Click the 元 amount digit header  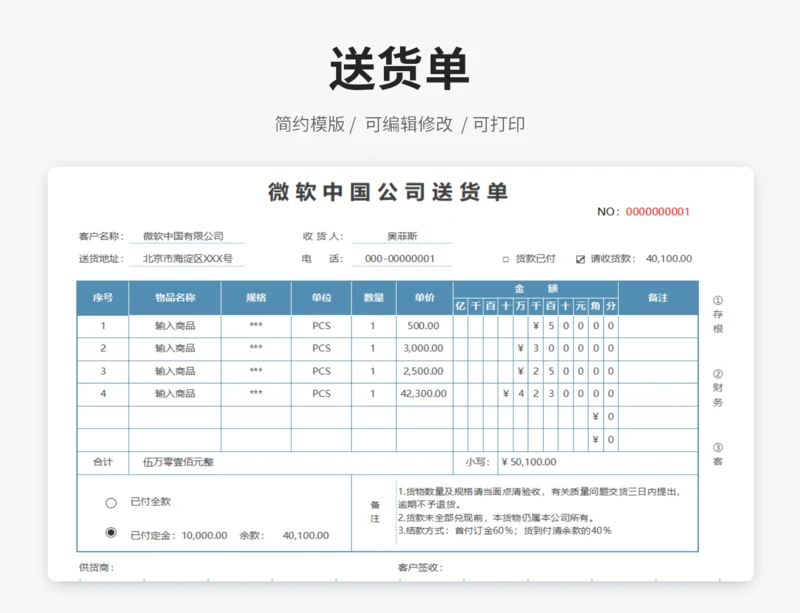[x=581, y=306]
